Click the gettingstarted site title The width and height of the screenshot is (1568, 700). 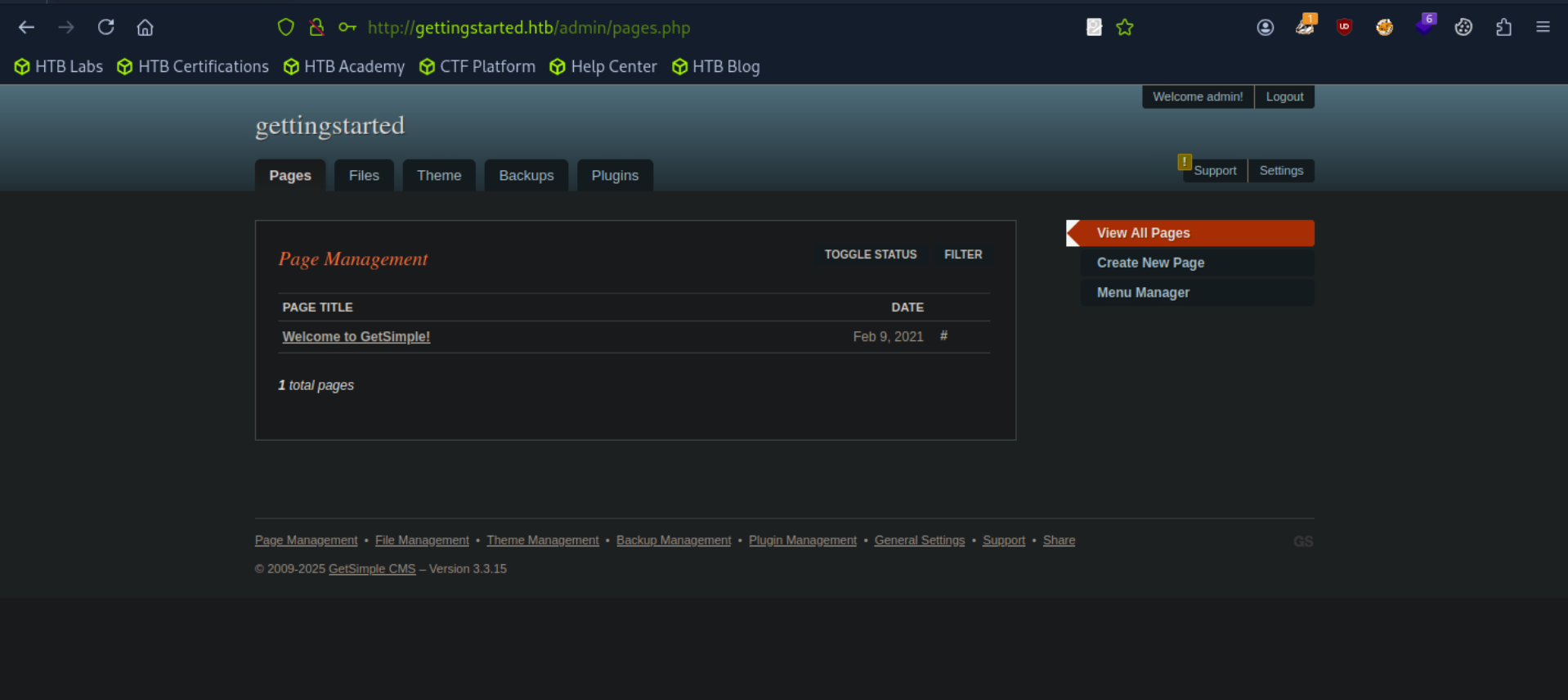pos(330,126)
